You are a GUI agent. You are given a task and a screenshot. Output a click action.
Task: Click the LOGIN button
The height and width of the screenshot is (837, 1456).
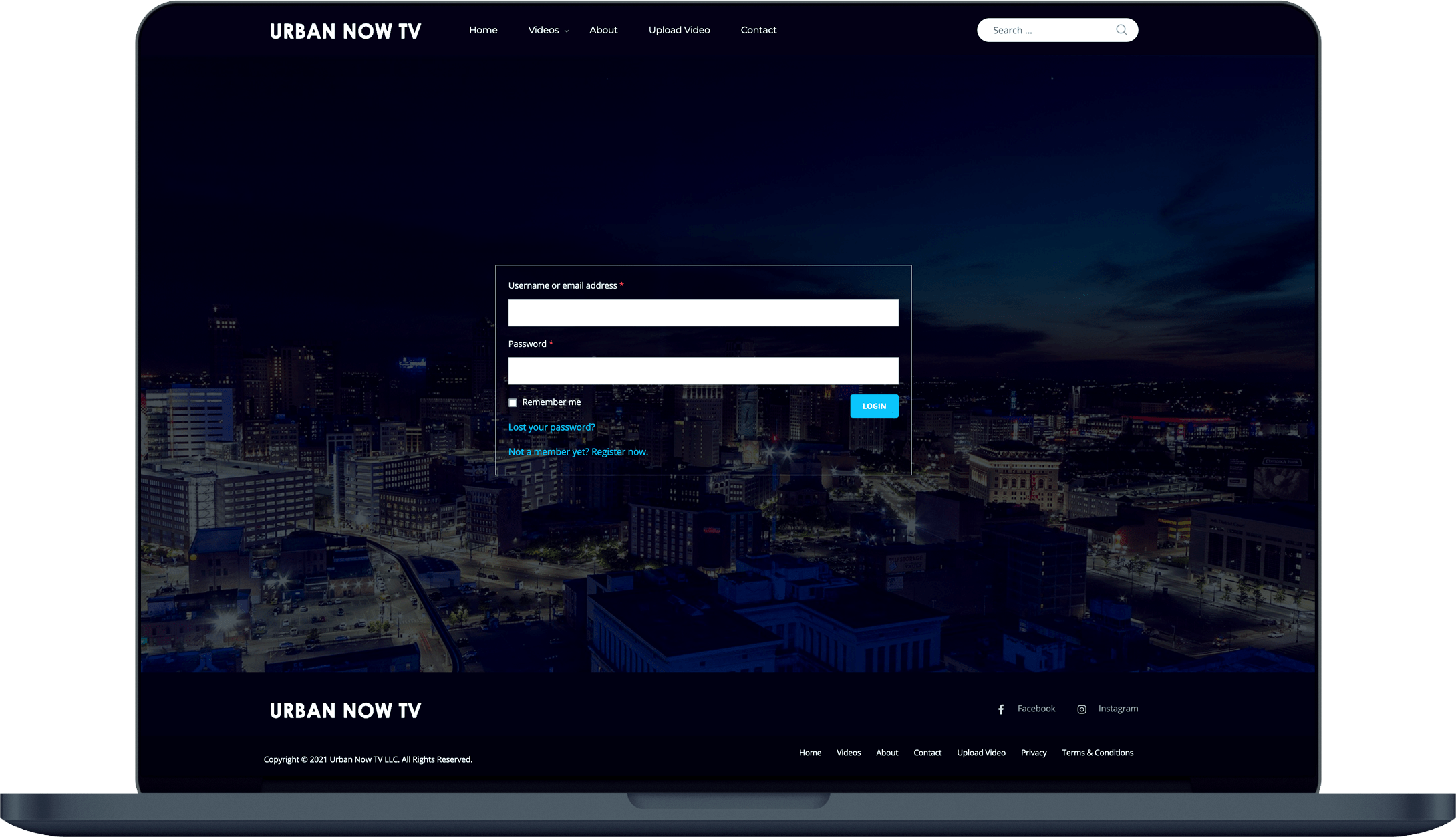click(874, 406)
